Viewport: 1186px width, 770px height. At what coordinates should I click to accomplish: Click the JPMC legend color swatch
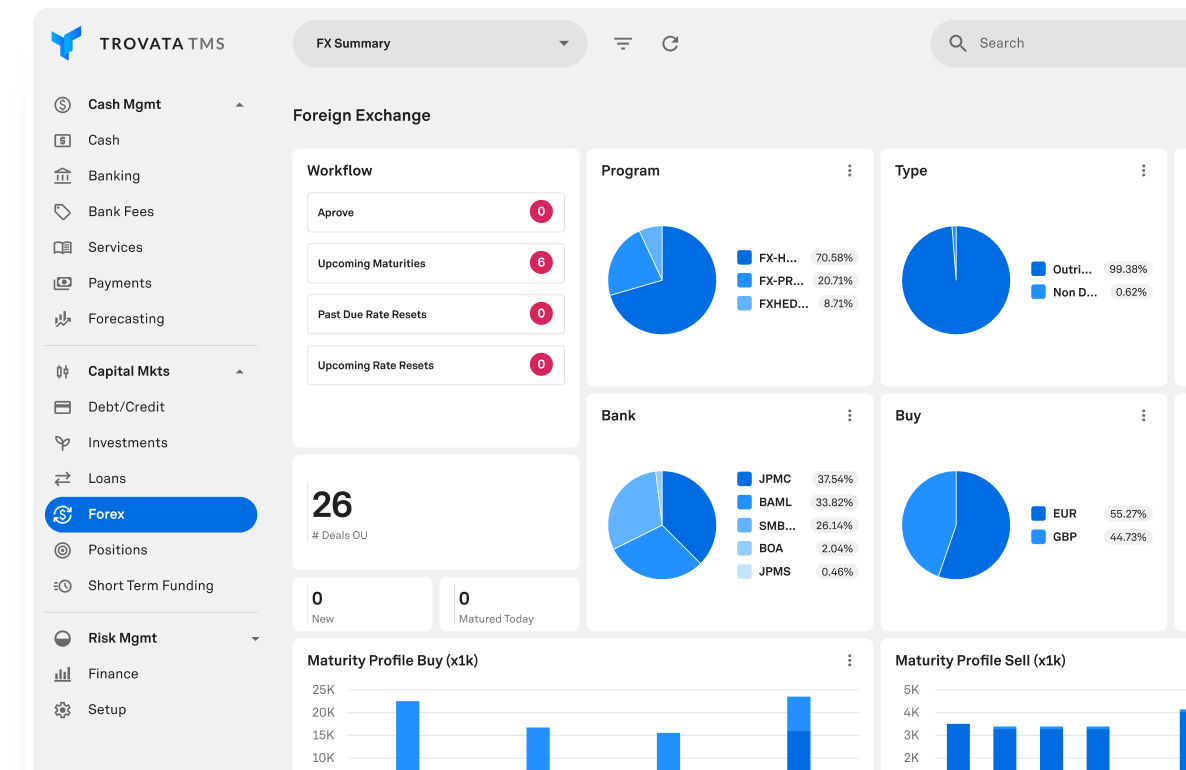(x=744, y=479)
